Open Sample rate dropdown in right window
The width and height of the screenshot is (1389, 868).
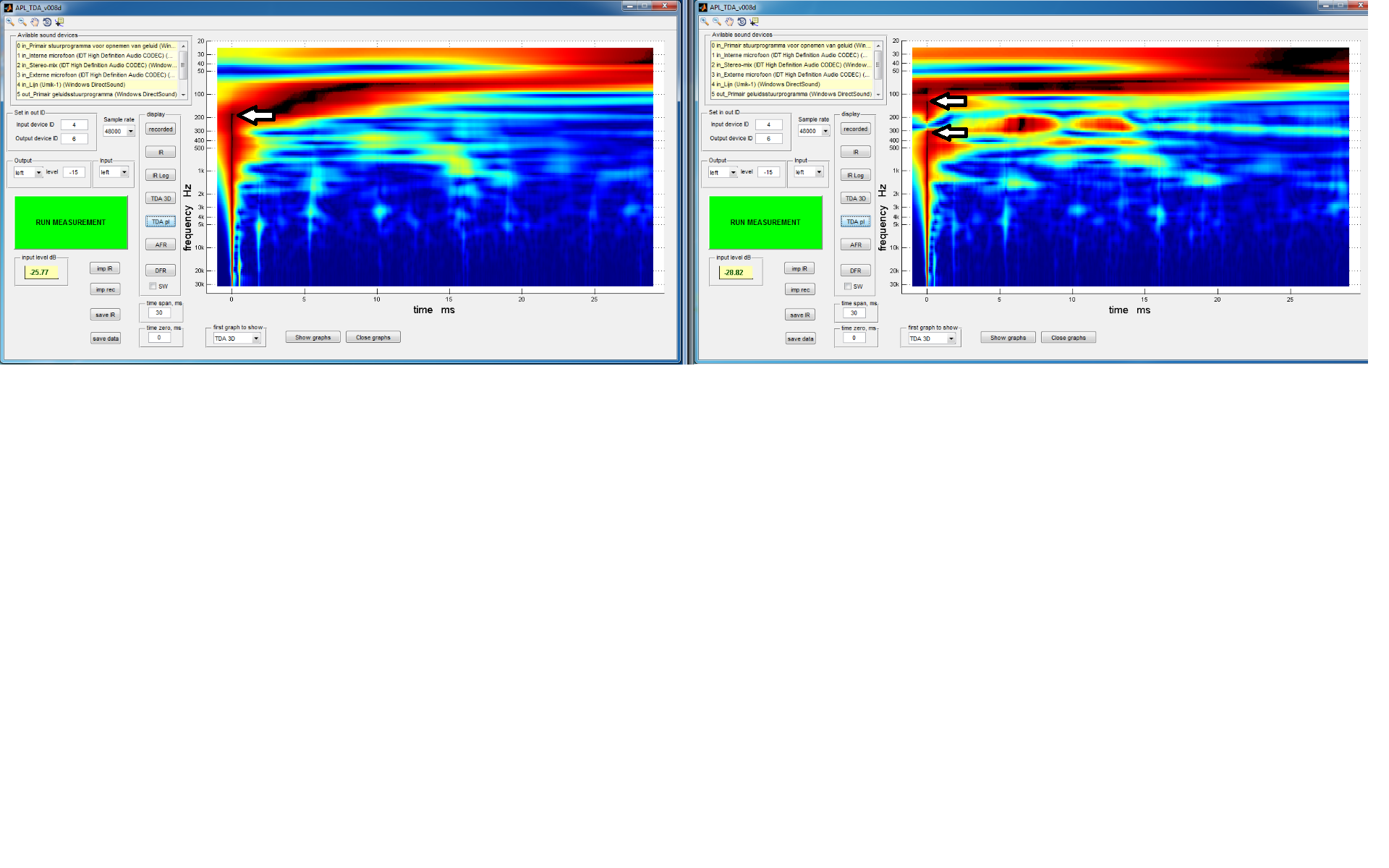coord(825,131)
